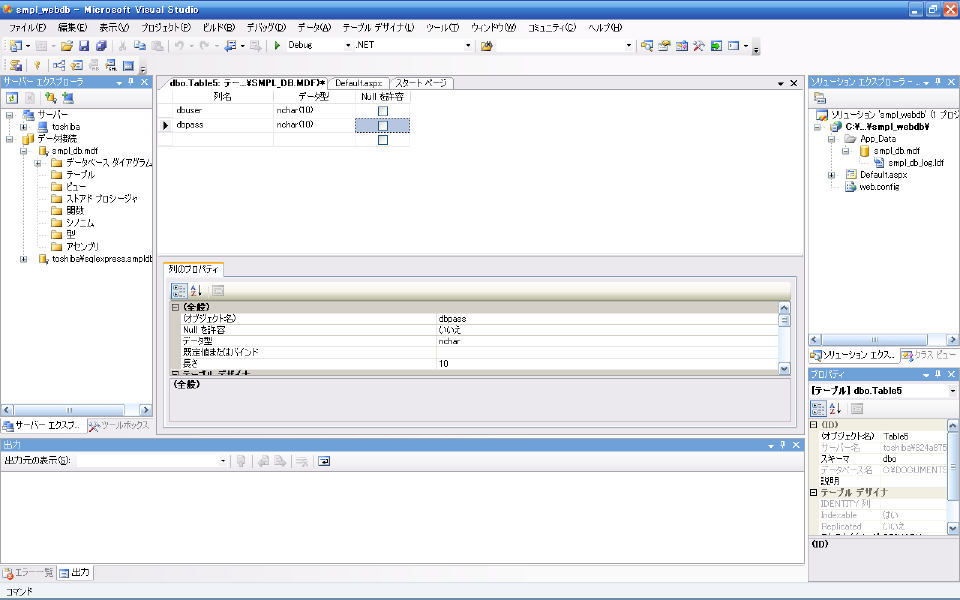Click the Find in Files icon

tap(487, 46)
